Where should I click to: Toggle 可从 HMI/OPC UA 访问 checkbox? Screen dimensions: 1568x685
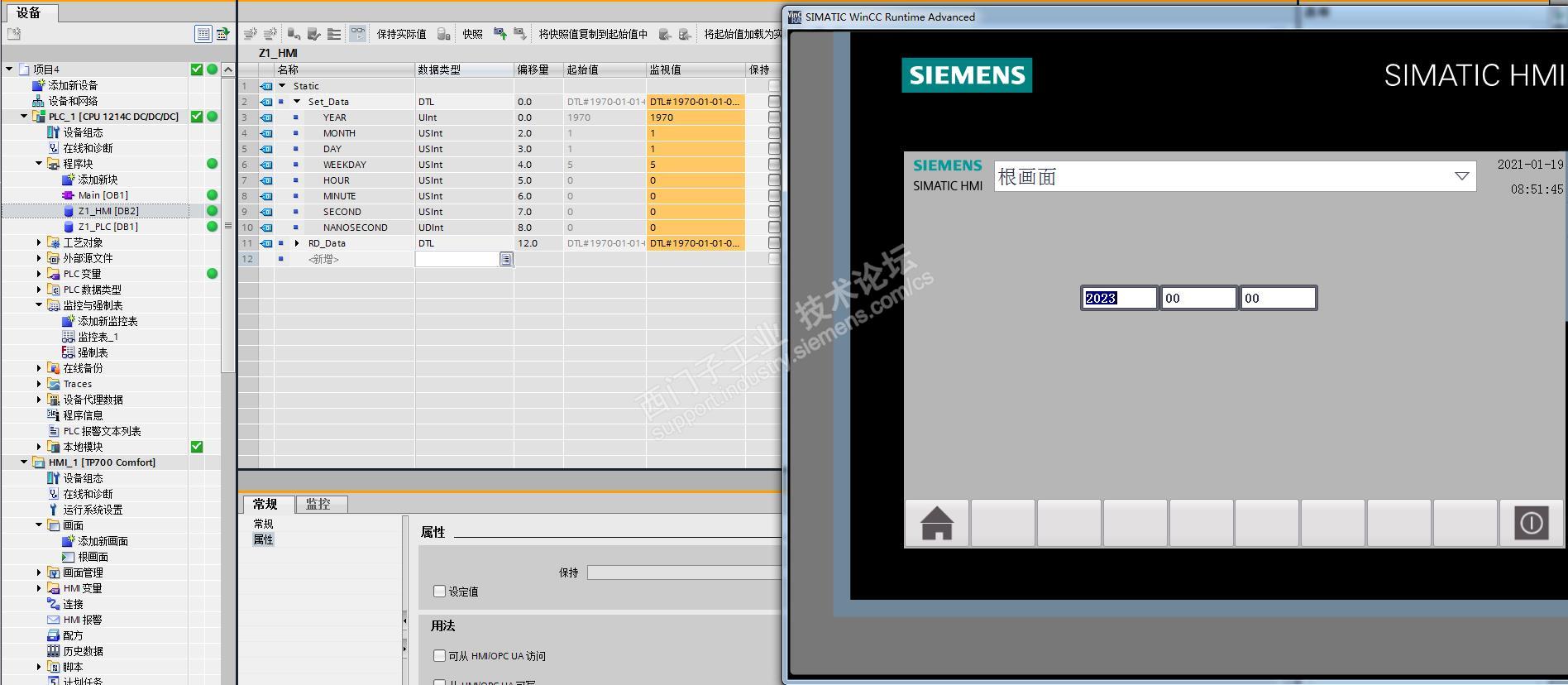point(439,656)
